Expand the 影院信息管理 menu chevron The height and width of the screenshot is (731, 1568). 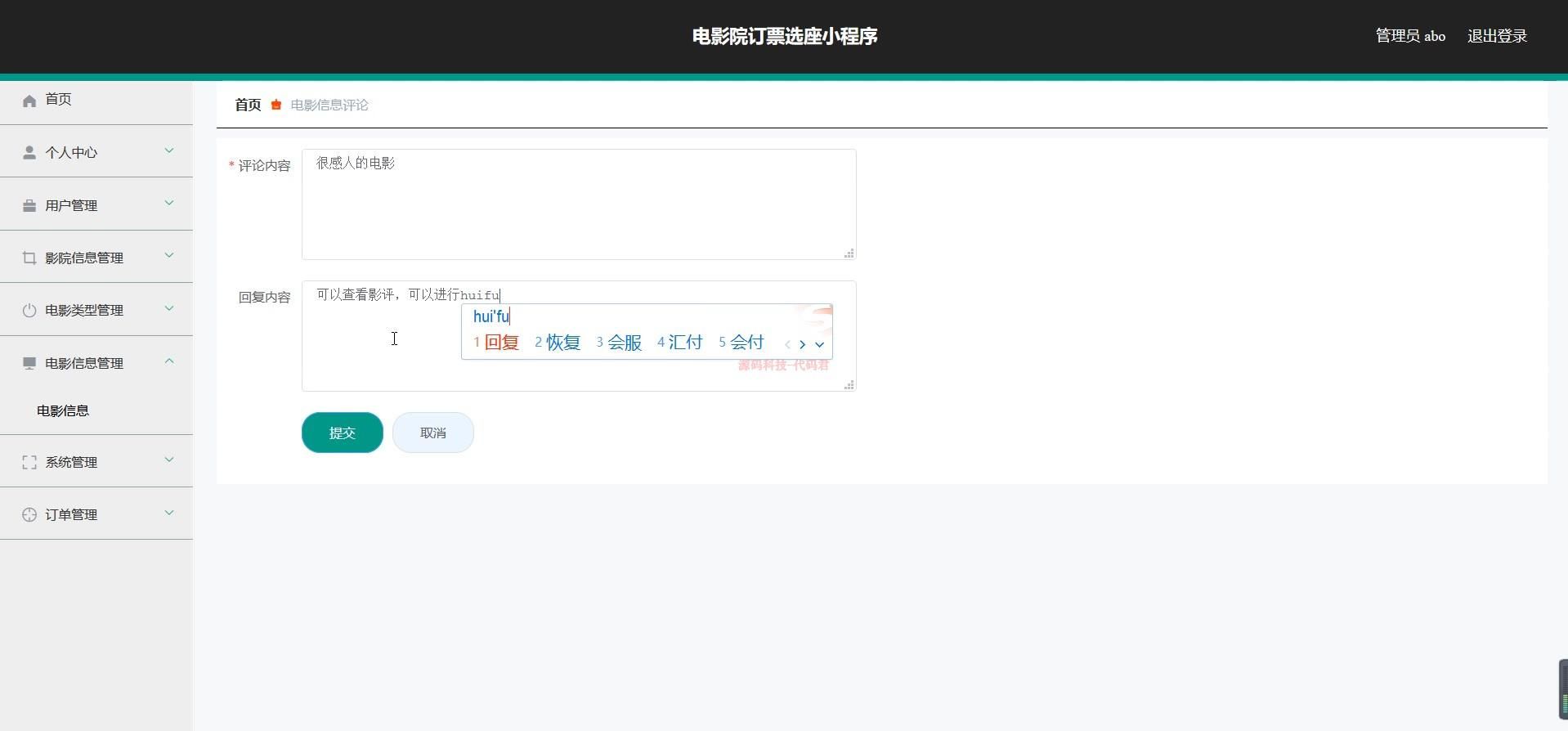coord(169,255)
